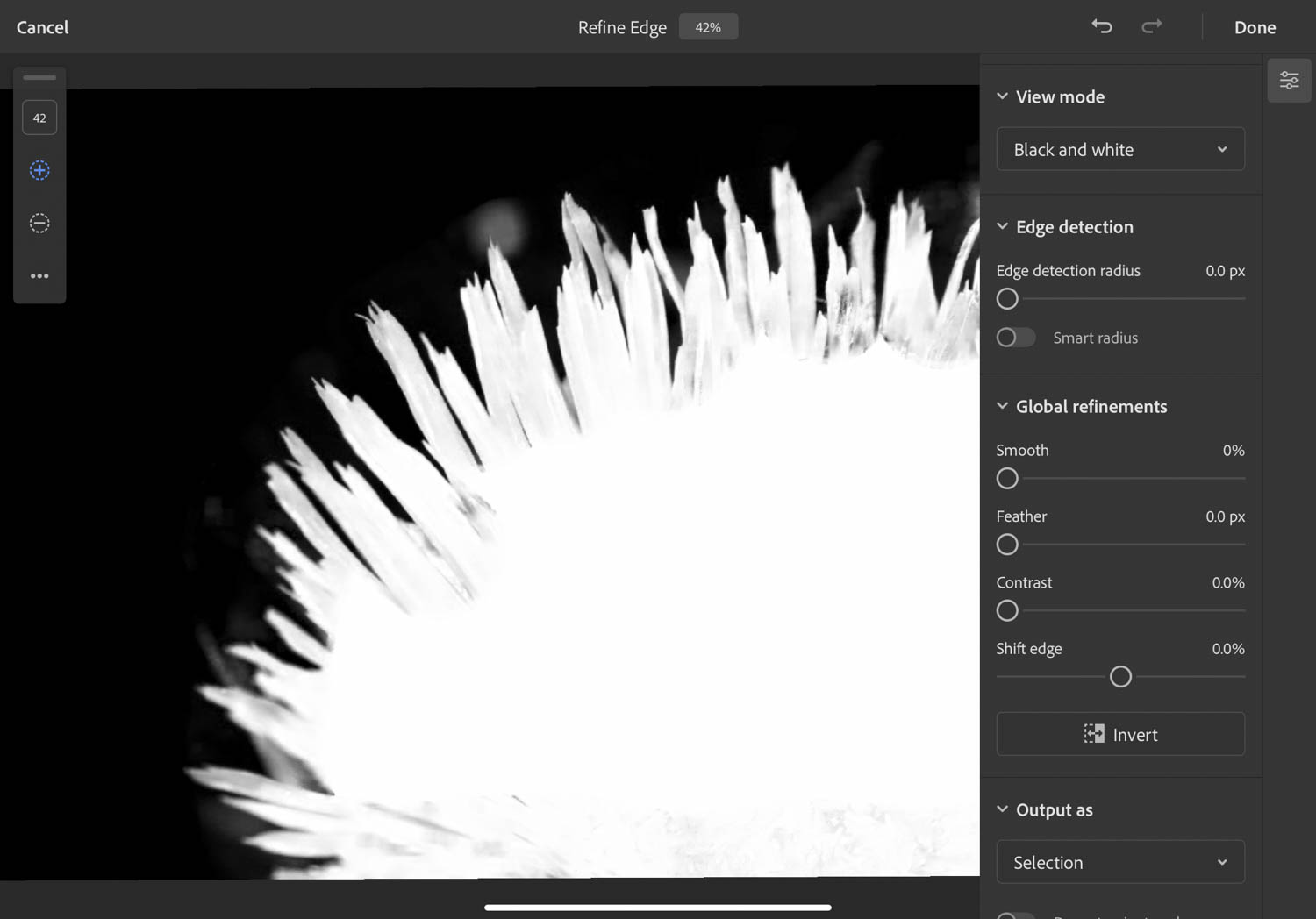The width and height of the screenshot is (1316, 919).
Task: Click the Invert selection icon
Action: tap(1094, 734)
